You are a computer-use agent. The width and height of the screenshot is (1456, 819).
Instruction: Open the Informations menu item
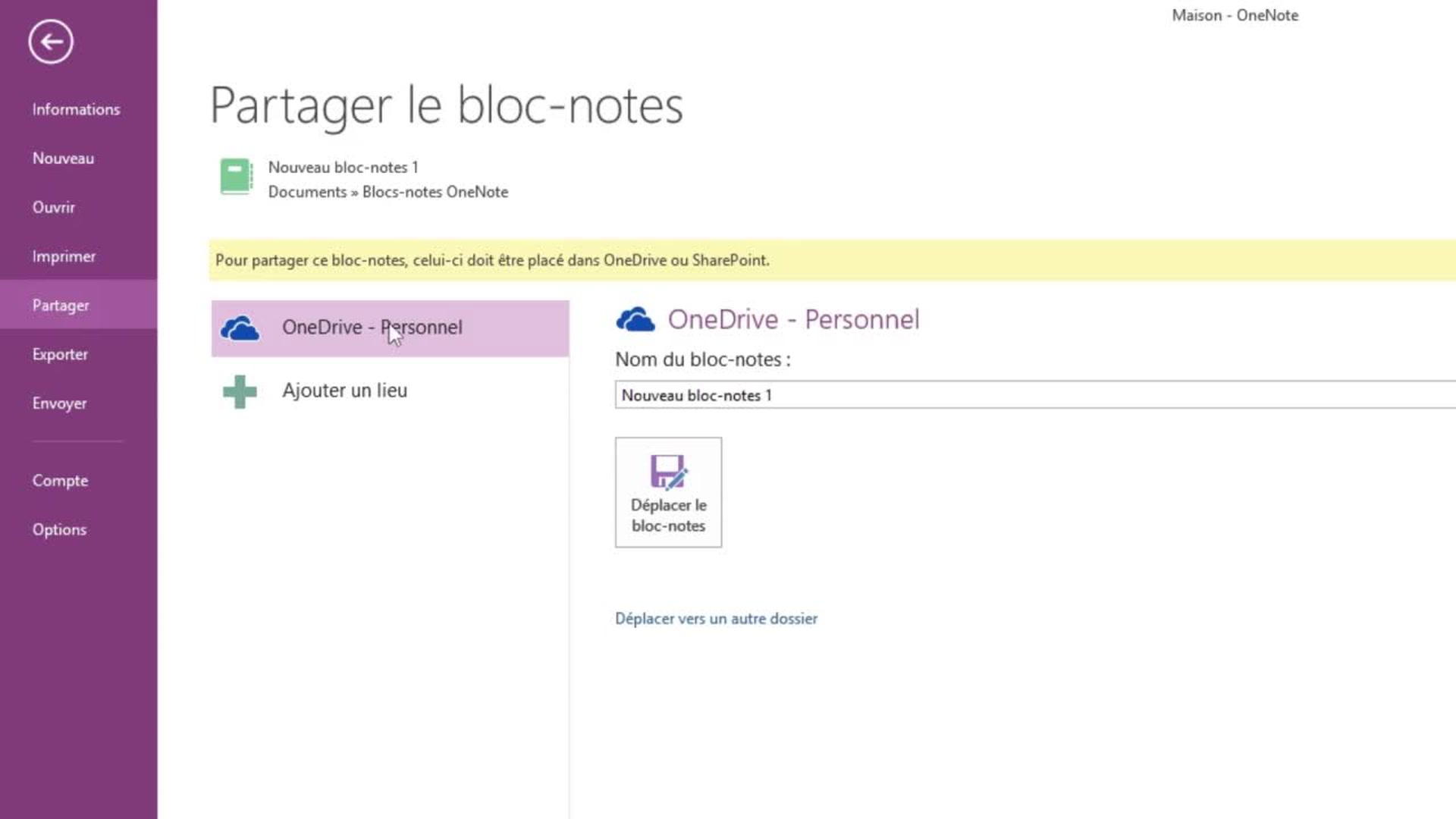[76, 109]
